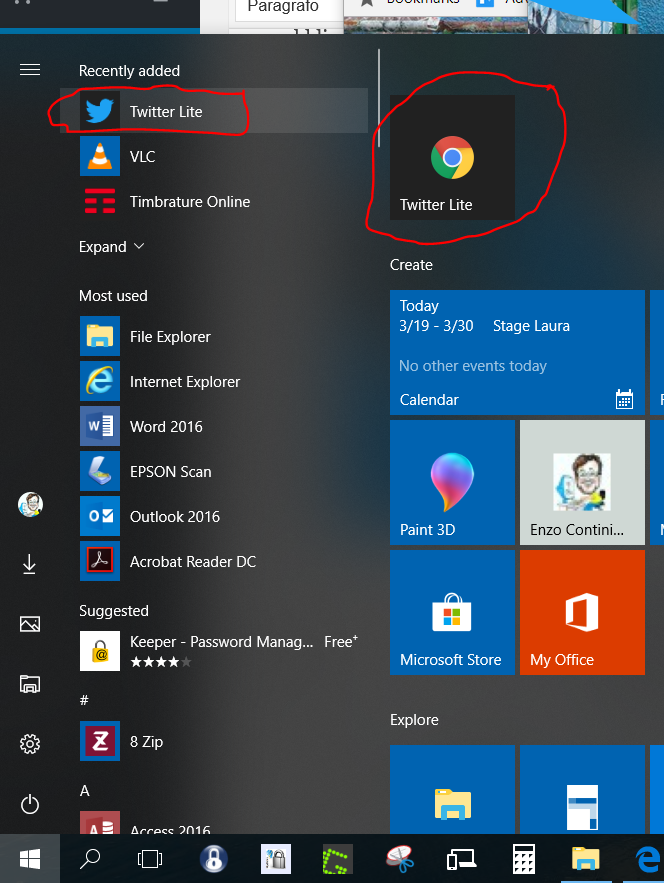Click the Power button
This screenshot has width=664, height=883.
click(30, 804)
